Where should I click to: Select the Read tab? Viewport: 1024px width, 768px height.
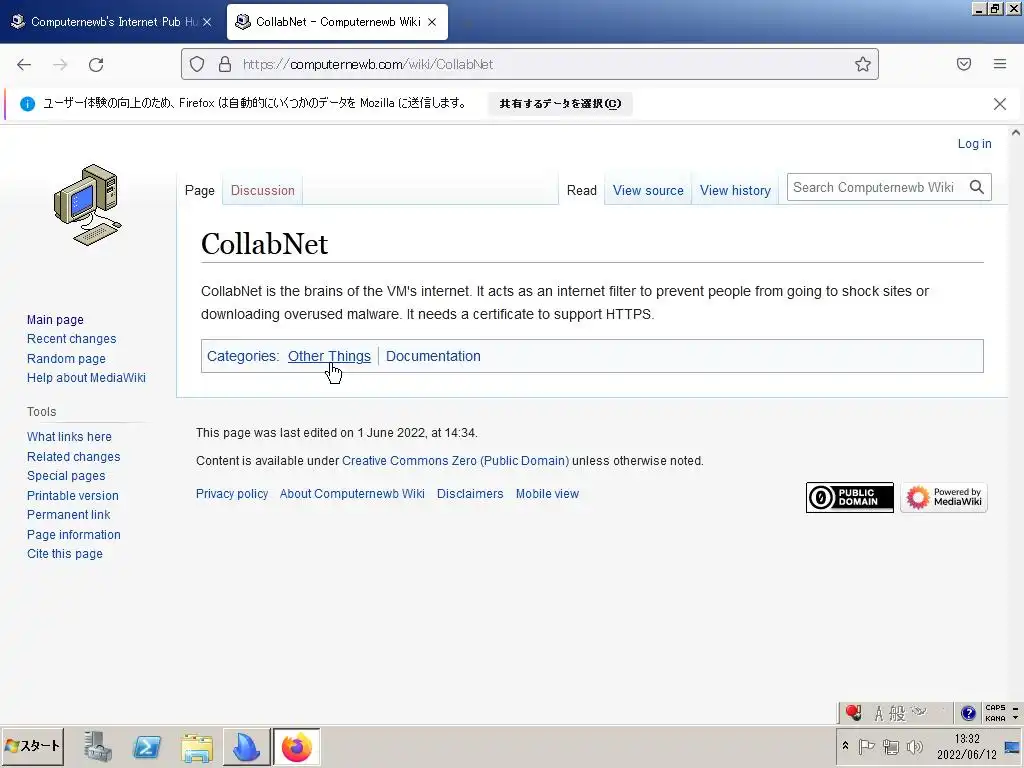pyautogui.click(x=581, y=191)
